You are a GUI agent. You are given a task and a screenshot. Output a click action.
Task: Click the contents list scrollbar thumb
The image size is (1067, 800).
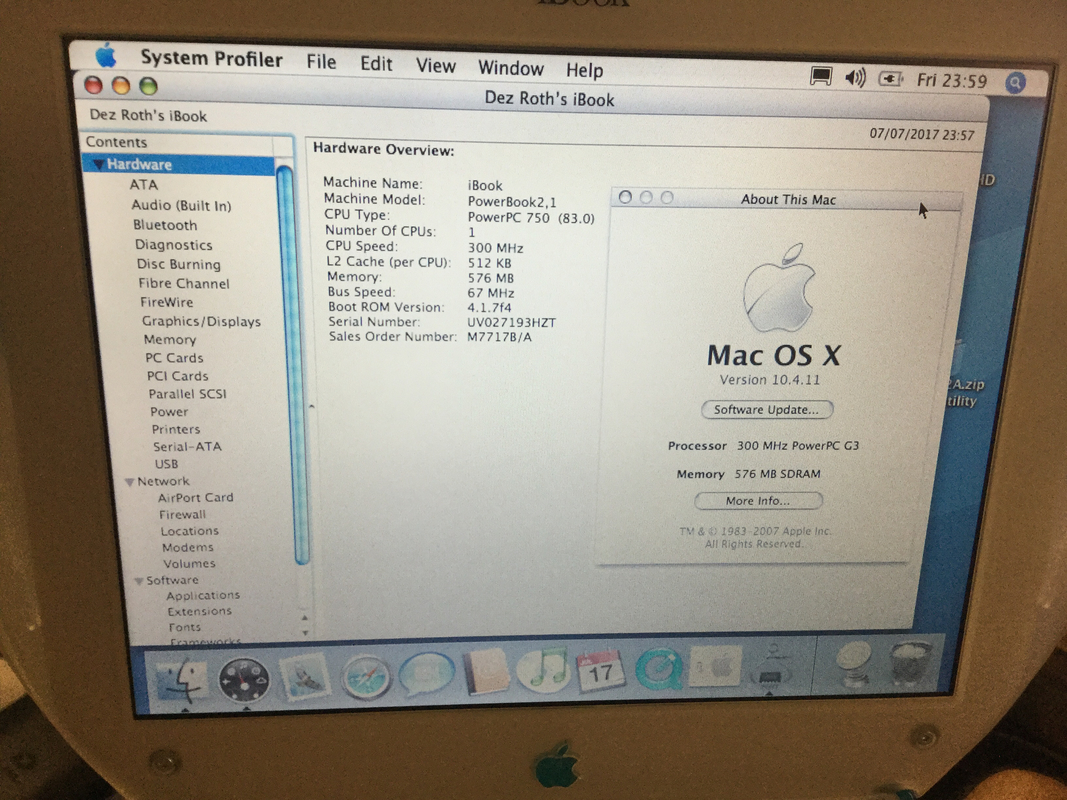tap(292, 364)
